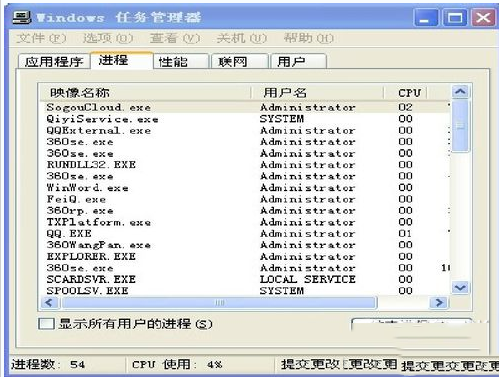The width and height of the screenshot is (499, 377).
Task: Click SYSTEM user of QiyiService.exe
Action: (x=282, y=119)
